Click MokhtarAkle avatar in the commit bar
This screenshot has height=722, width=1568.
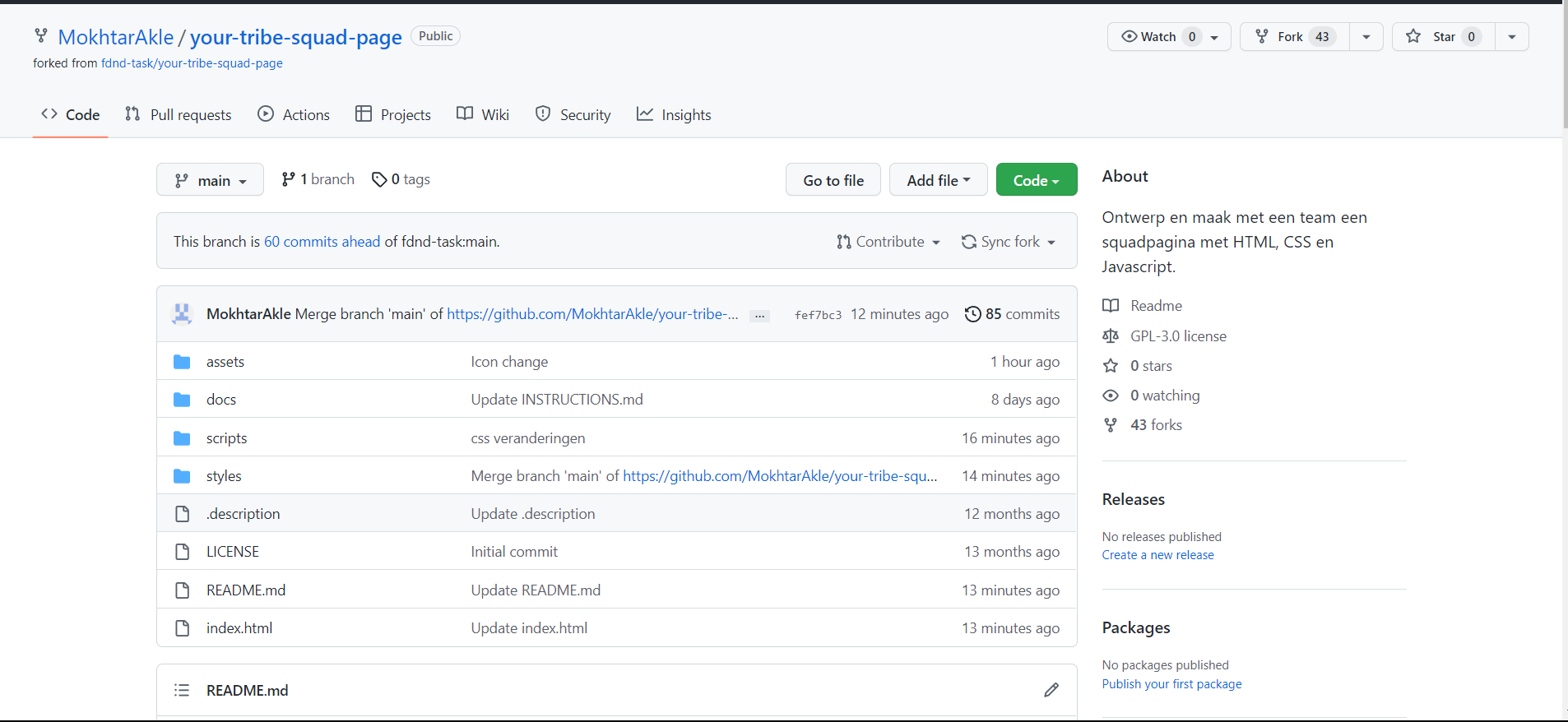pos(182,314)
